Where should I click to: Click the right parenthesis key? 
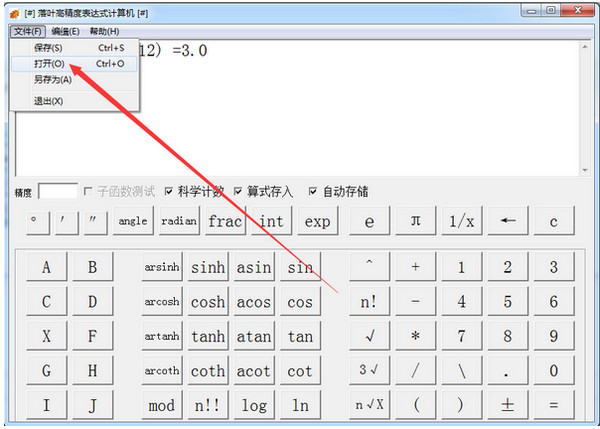461,405
